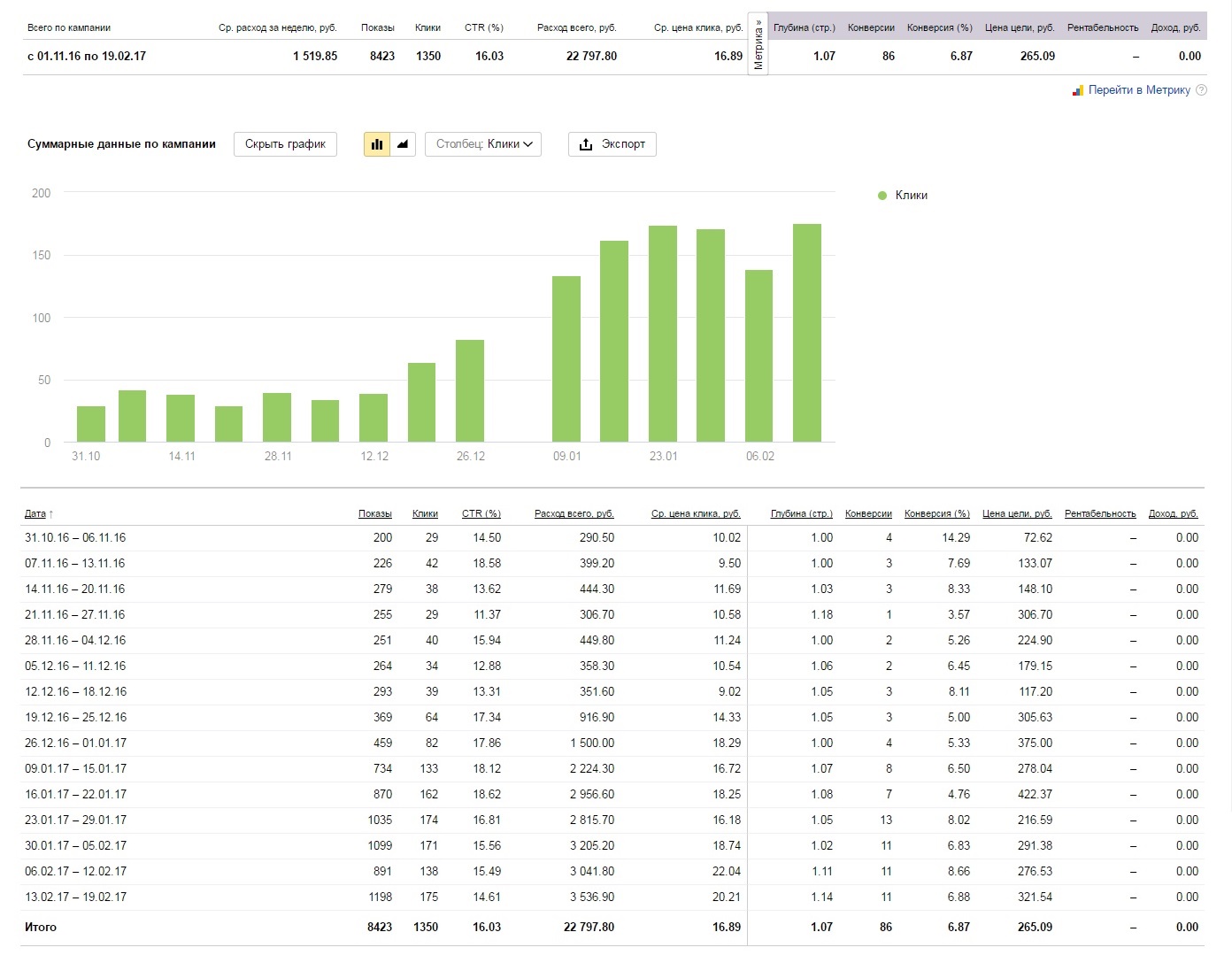Sort by Расход всего, руб. column

pos(574,513)
